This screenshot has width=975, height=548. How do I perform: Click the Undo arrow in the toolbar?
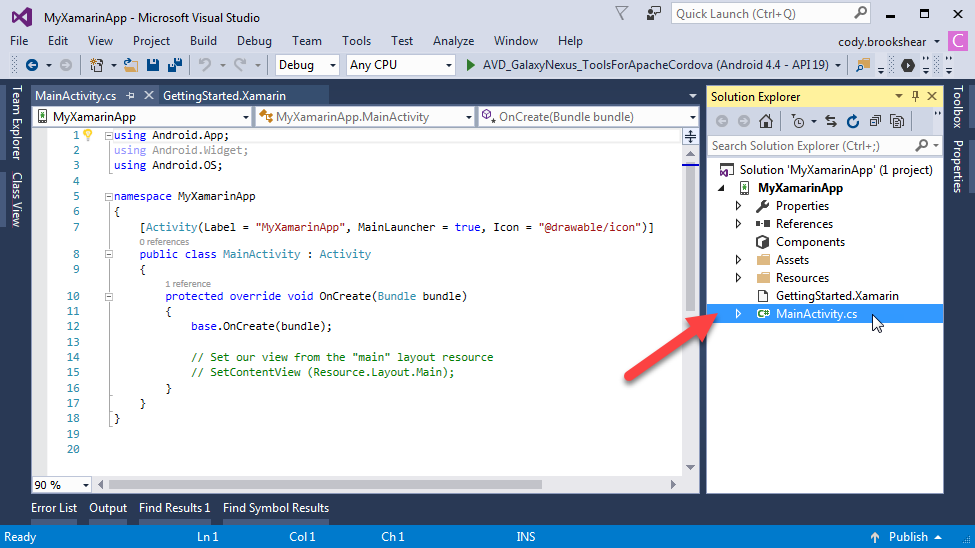click(205, 65)
